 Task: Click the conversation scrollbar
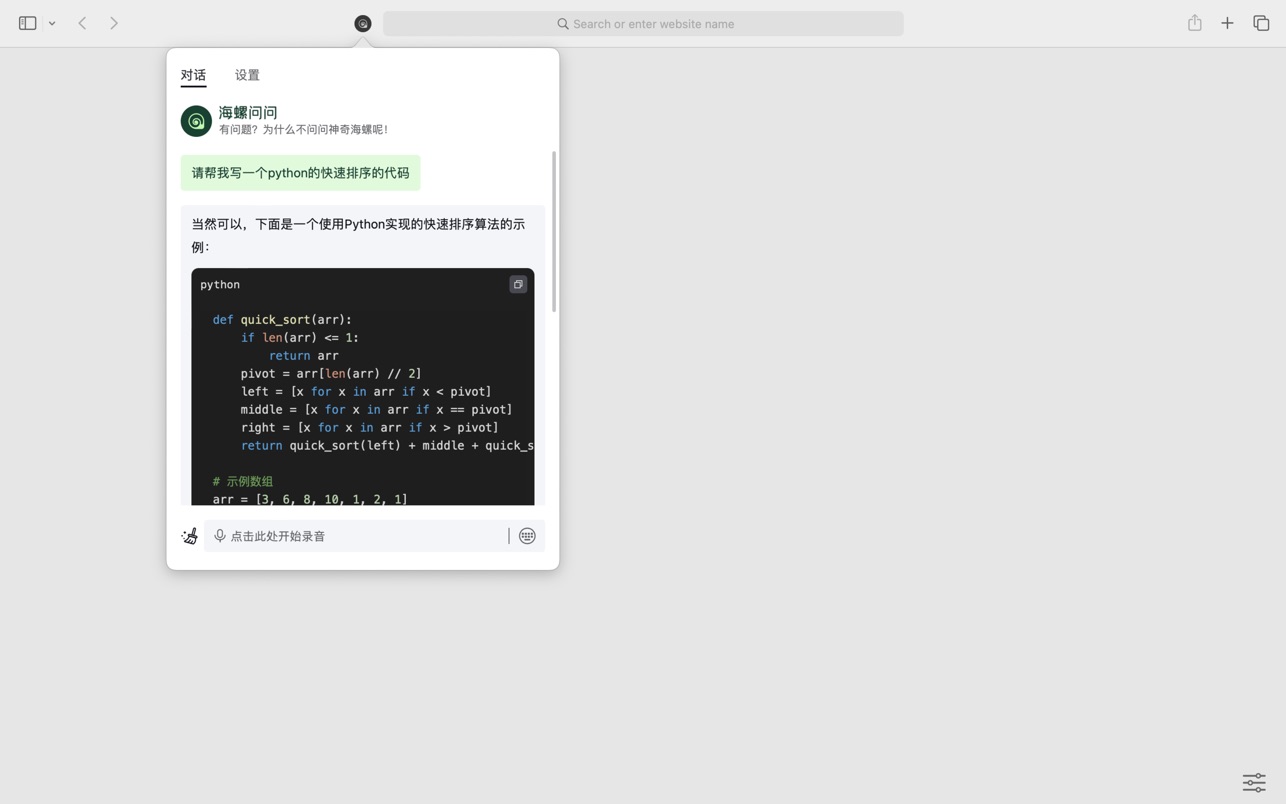click(554, 232)
